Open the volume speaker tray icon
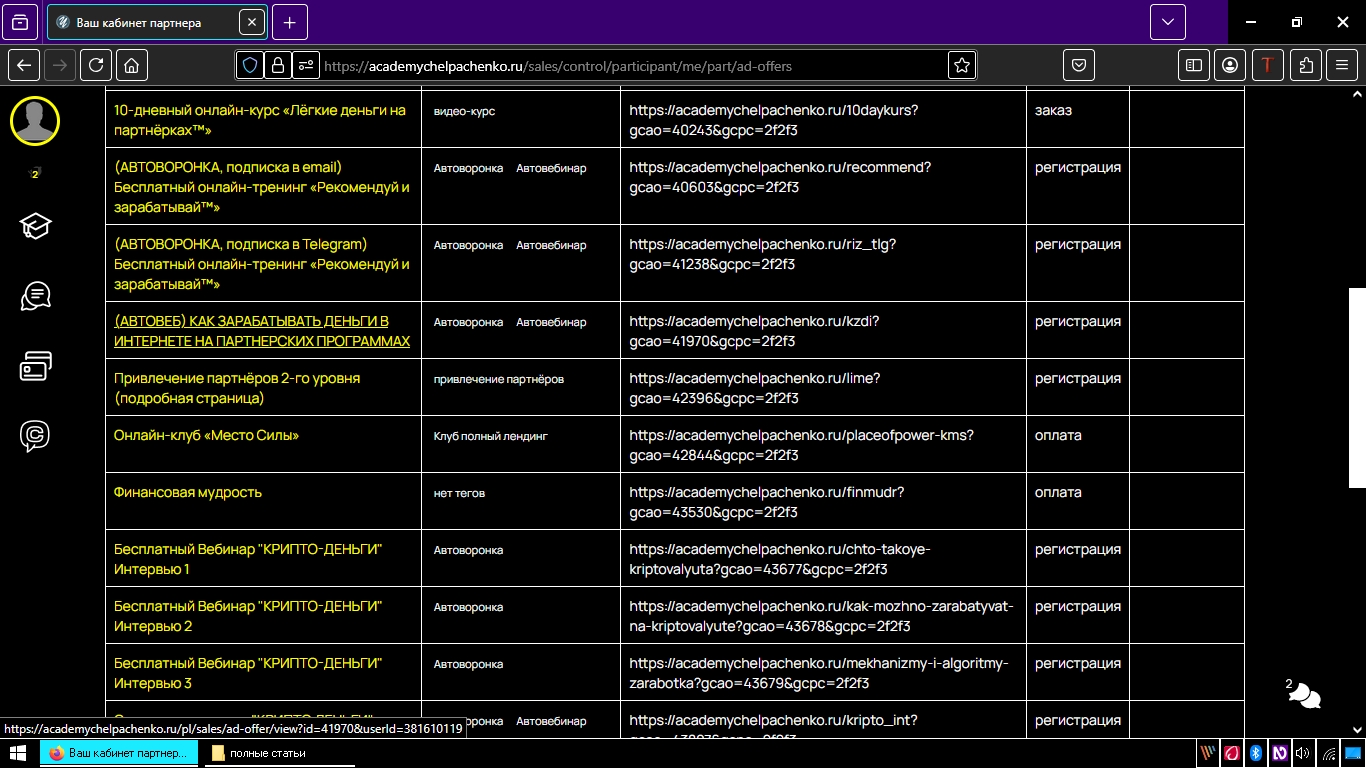 1302,753
